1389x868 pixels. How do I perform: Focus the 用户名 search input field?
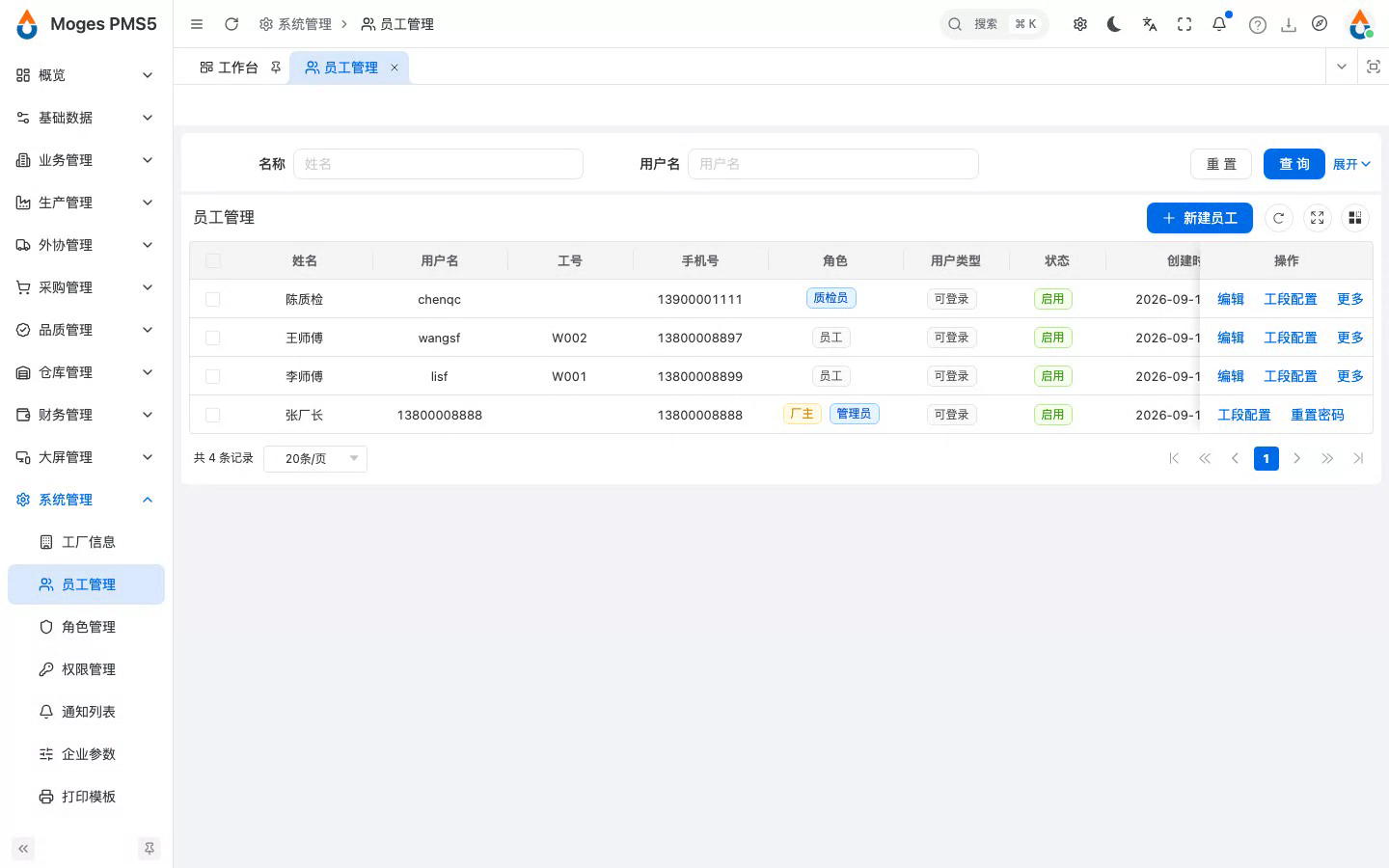[x=833, y=164]
